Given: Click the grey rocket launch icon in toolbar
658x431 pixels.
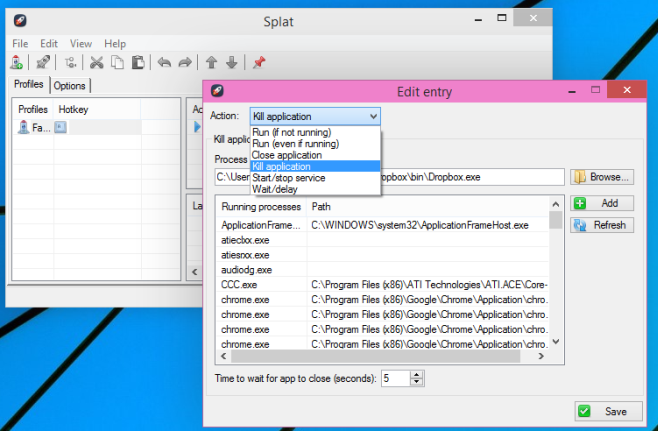Looking at the screenshot, I should (42, 63).
